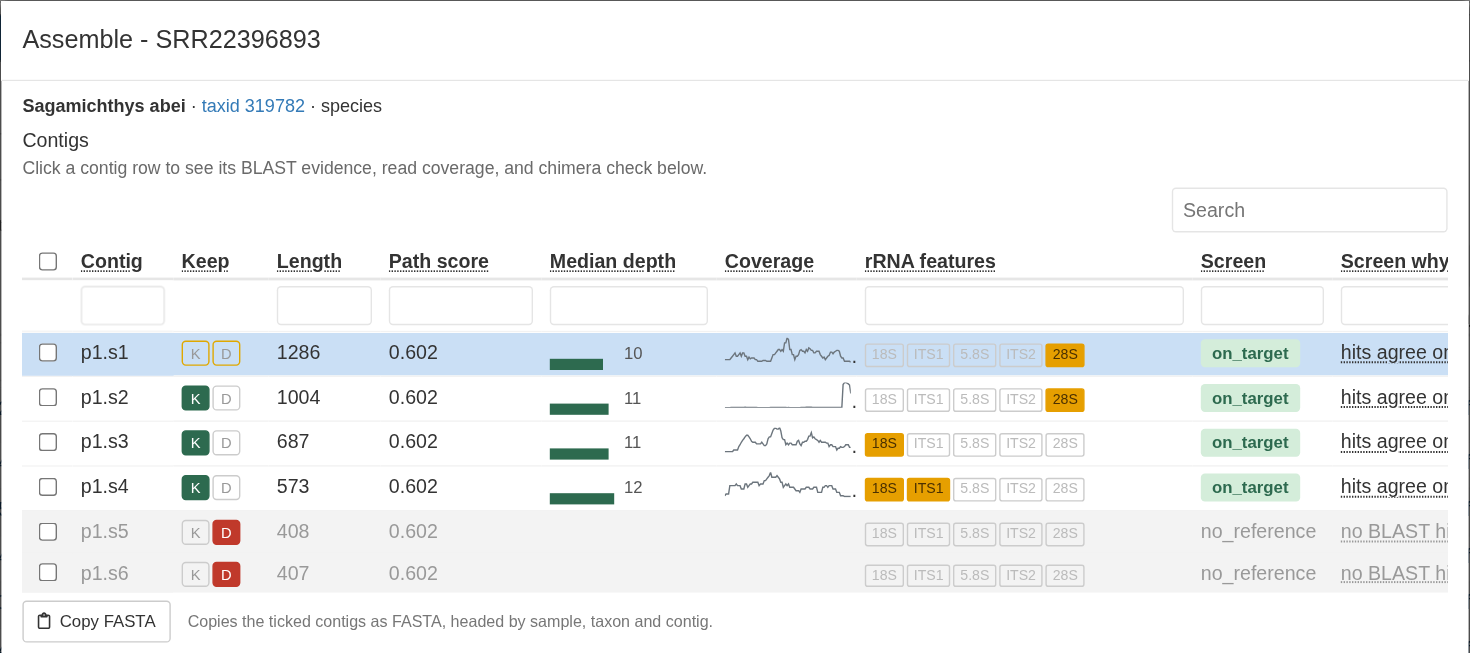1470x653 pixels.
Task: Click the orange 28S badge on row p1.s1
Action: click(1065, 355)
